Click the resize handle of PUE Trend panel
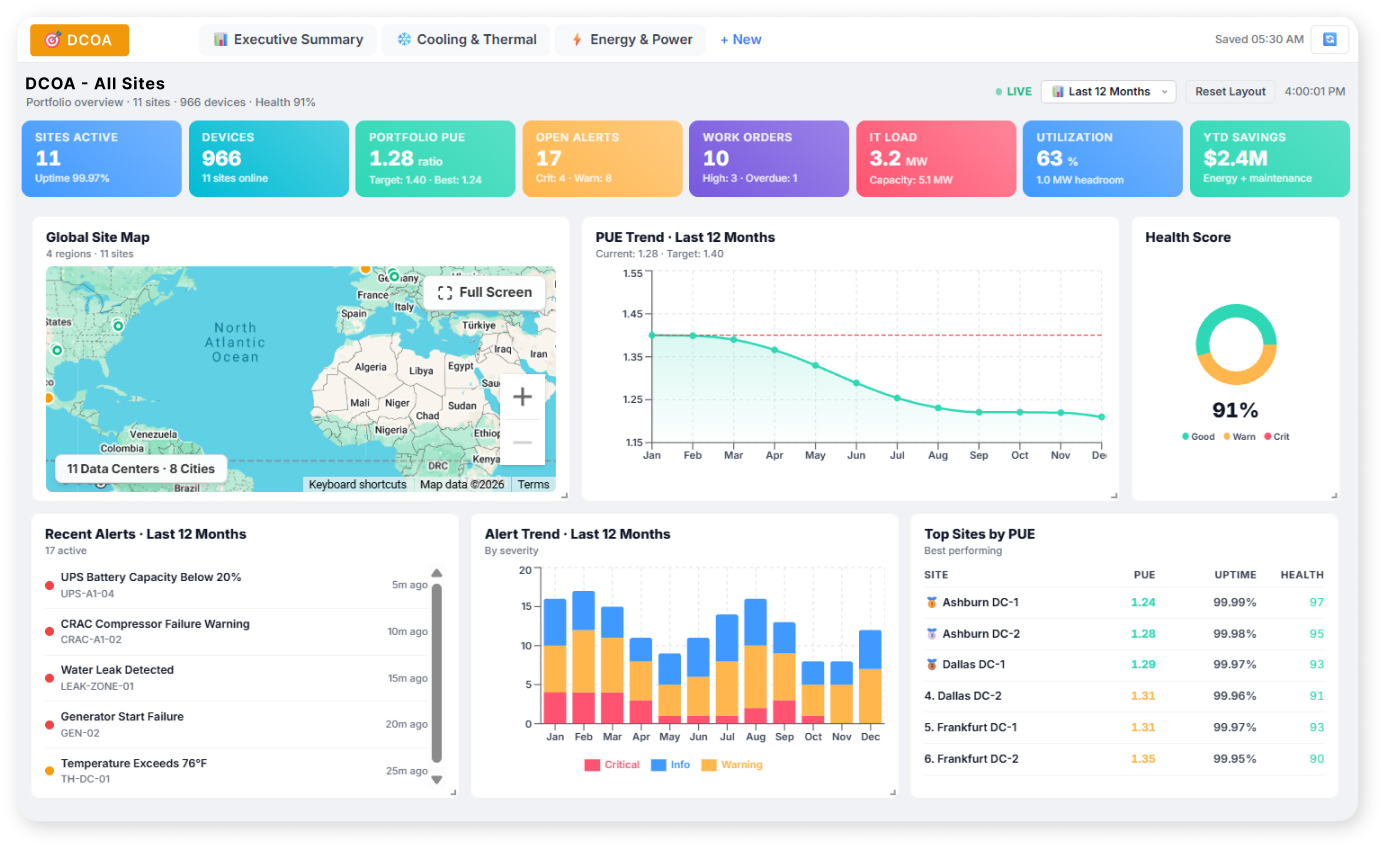The width and height of the screenshot is (1384, 848). point(1114,495)
